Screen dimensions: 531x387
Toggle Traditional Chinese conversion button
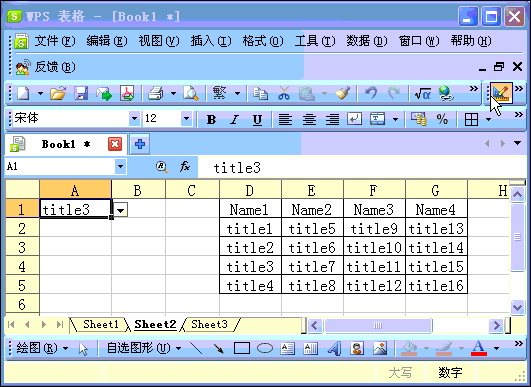pyautogui.click(x=219, y=93)
